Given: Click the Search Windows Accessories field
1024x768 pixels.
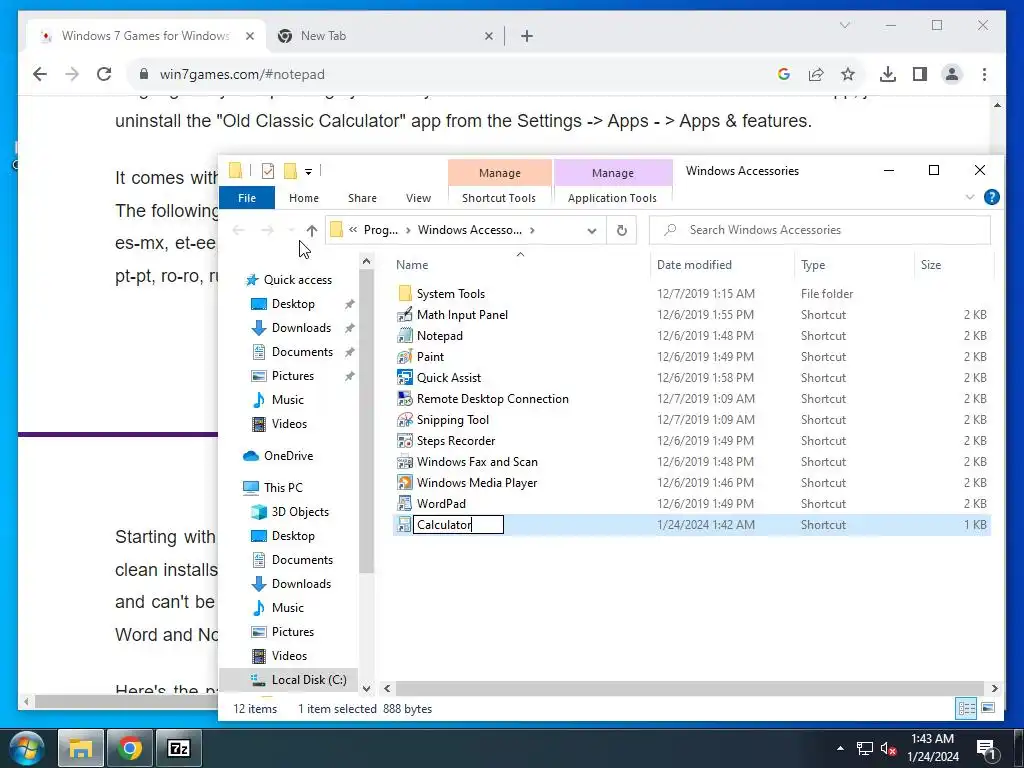Looking at the screenshot, I should point(820,230).
